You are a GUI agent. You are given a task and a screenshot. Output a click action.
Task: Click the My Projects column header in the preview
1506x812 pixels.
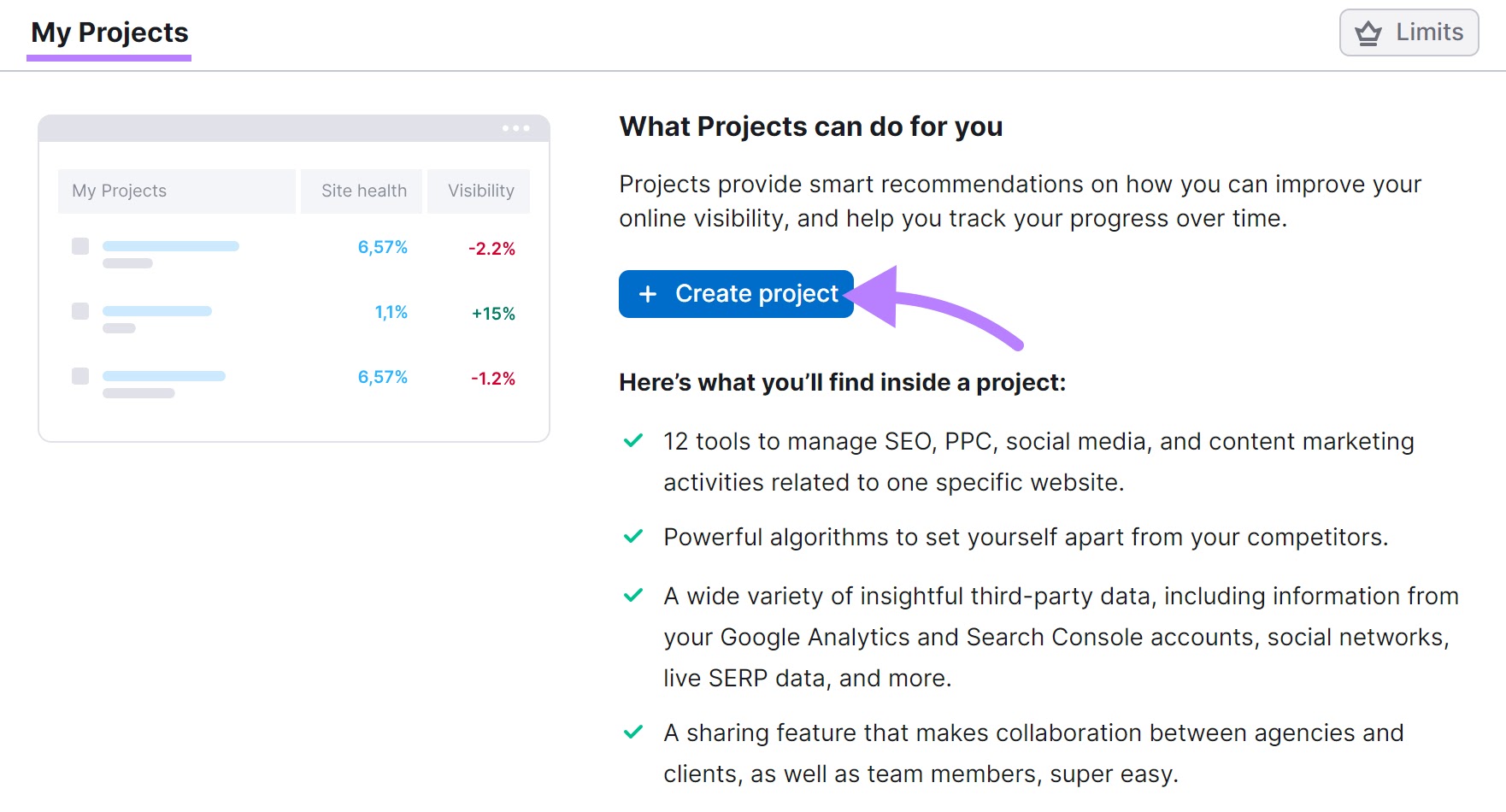coord(119,191)
